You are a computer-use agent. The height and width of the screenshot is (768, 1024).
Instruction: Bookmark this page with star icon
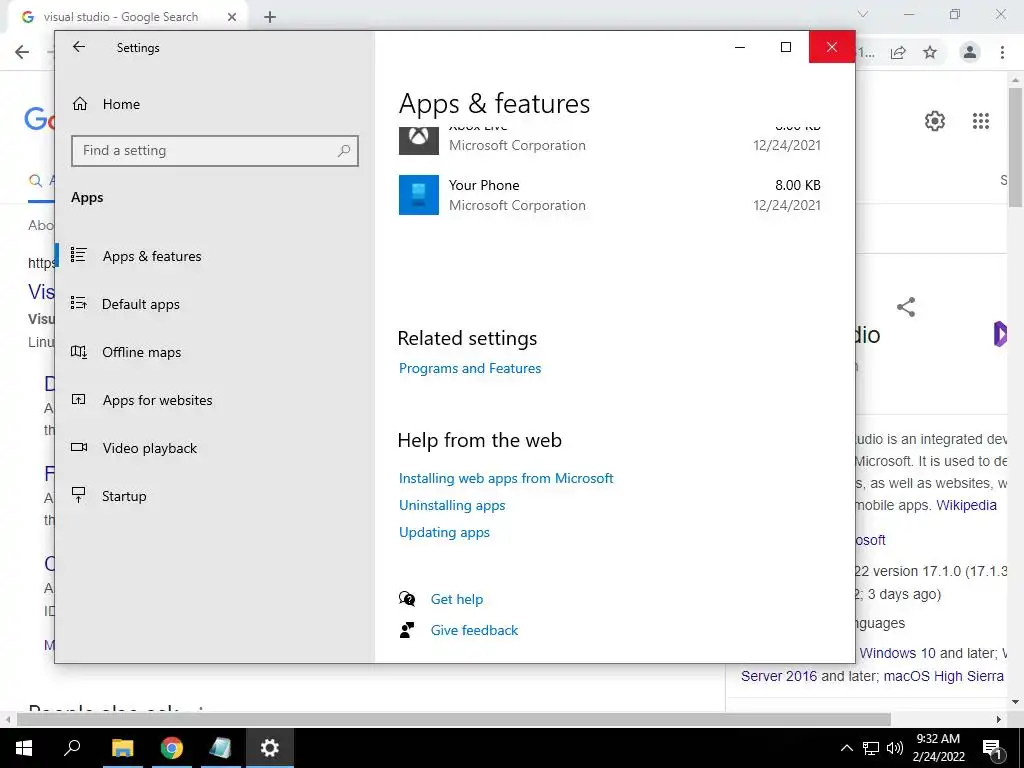click(930, 53)
